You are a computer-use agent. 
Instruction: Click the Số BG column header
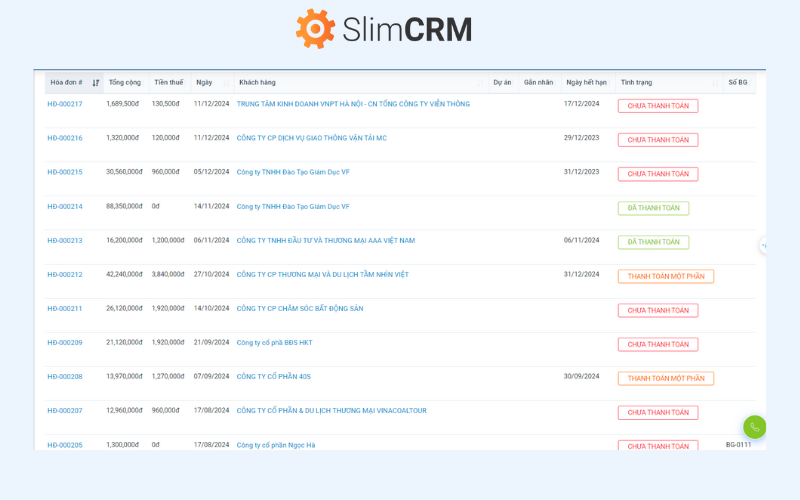coord(739,82)
